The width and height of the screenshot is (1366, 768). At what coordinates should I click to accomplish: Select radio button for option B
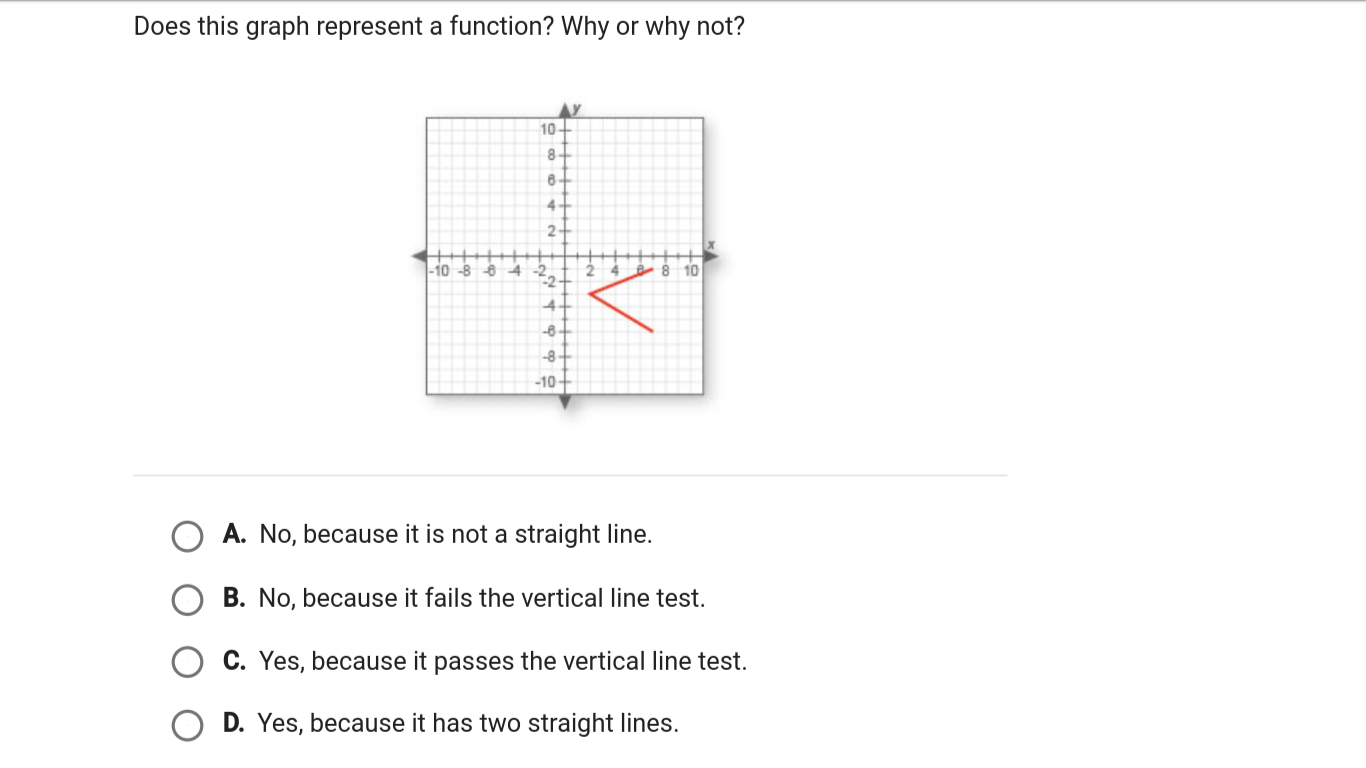187,599
